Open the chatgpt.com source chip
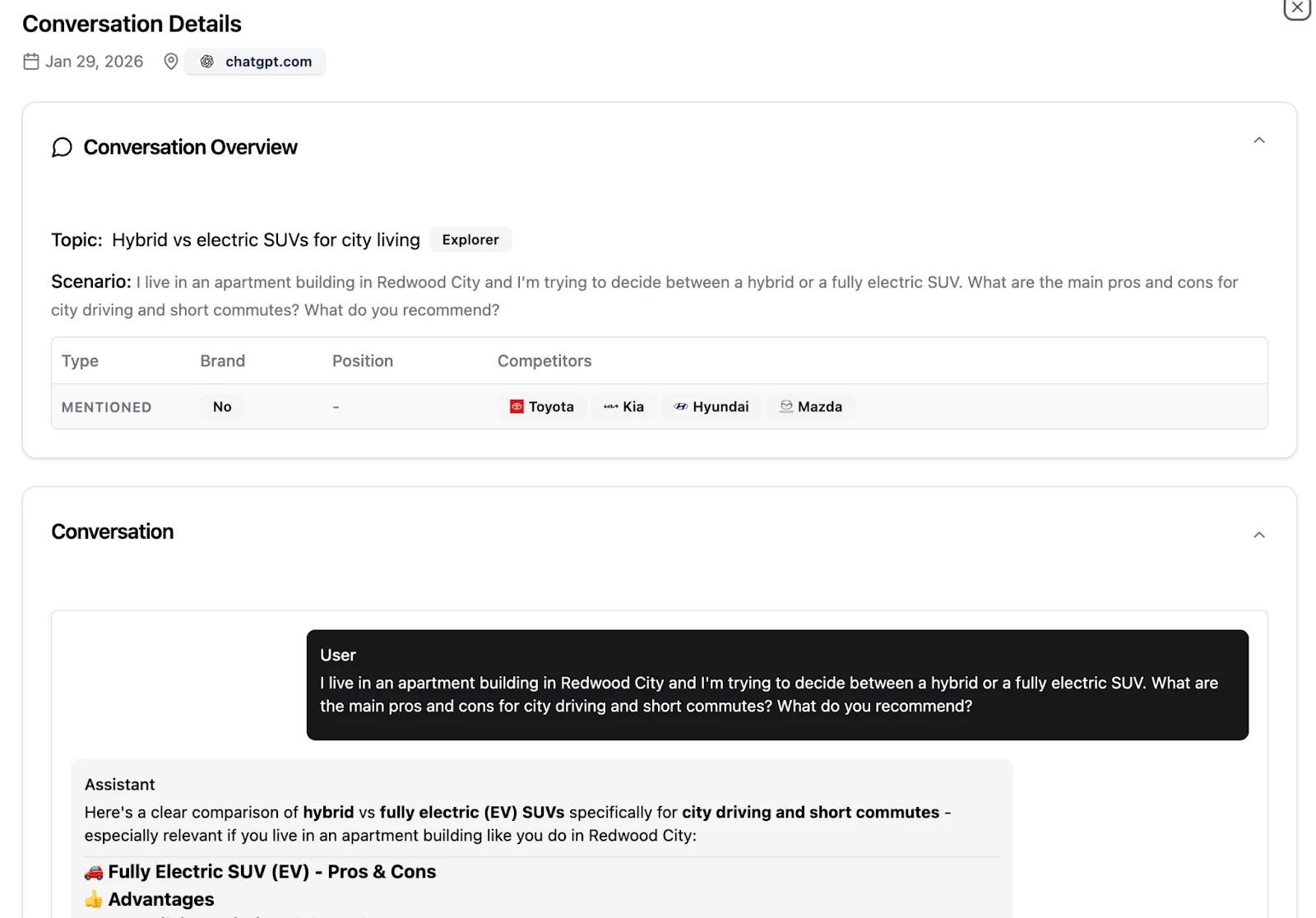The height and width of the screenshot is (918, 1316). [255, 62]
